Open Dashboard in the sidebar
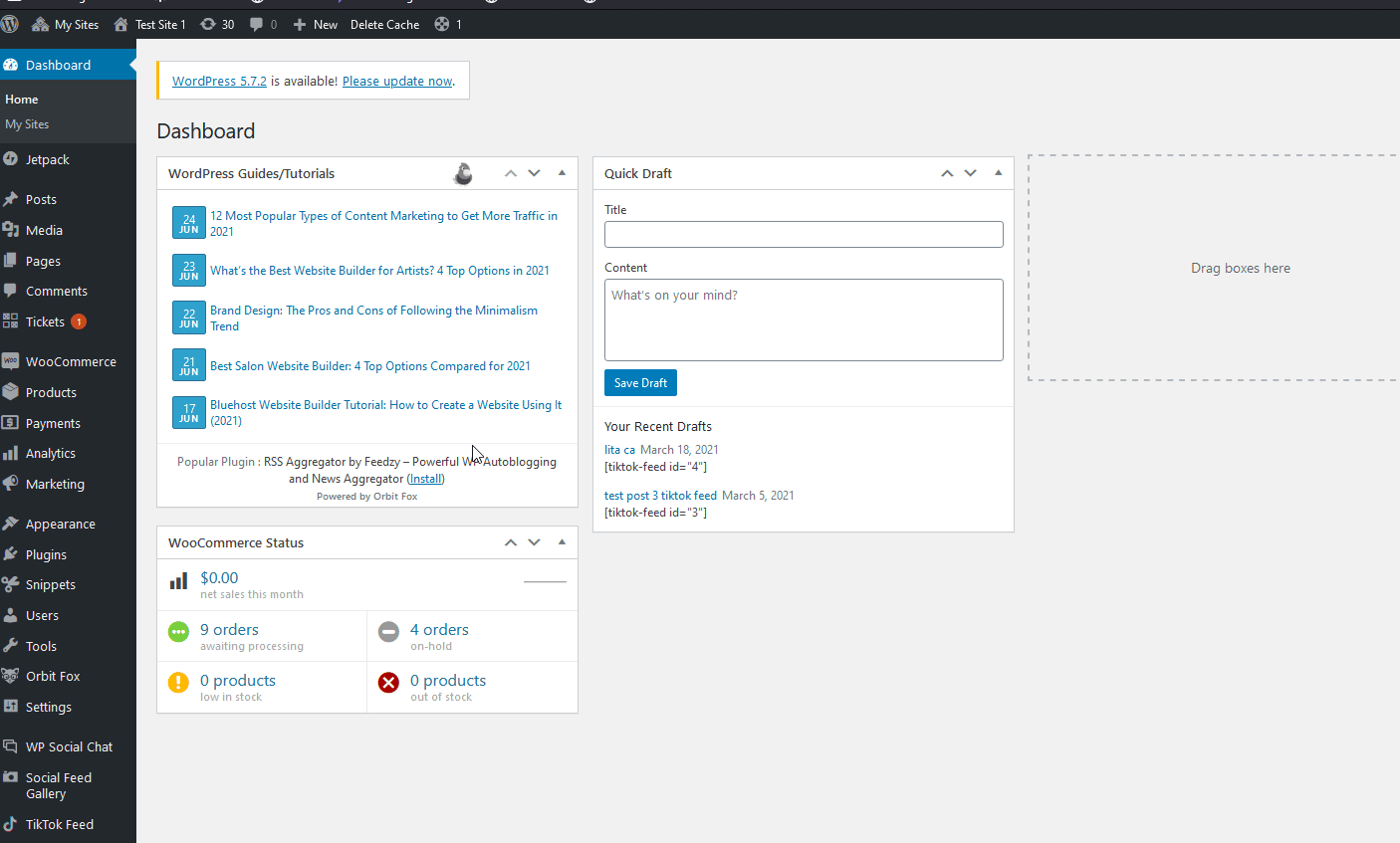1400x843 pixels. click(68, 65)
